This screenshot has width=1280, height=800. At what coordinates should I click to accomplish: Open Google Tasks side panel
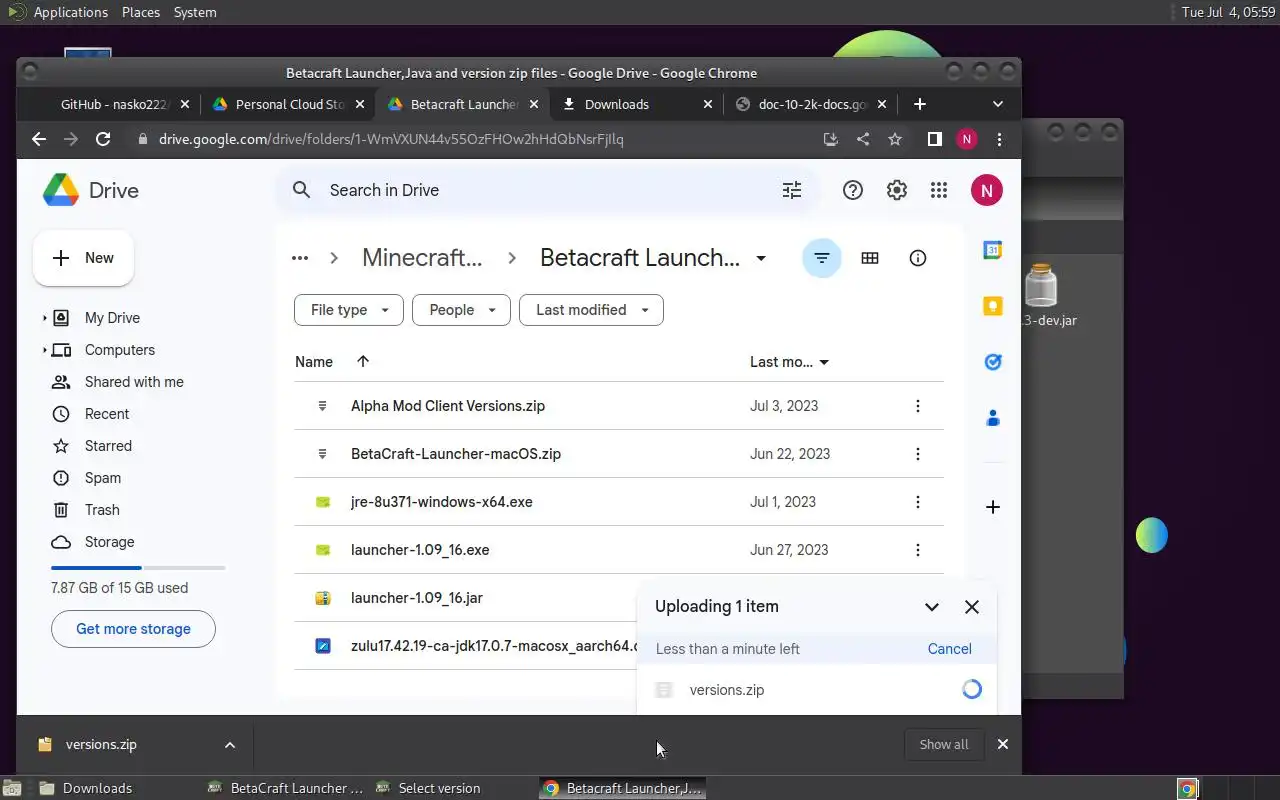[993, 362]
